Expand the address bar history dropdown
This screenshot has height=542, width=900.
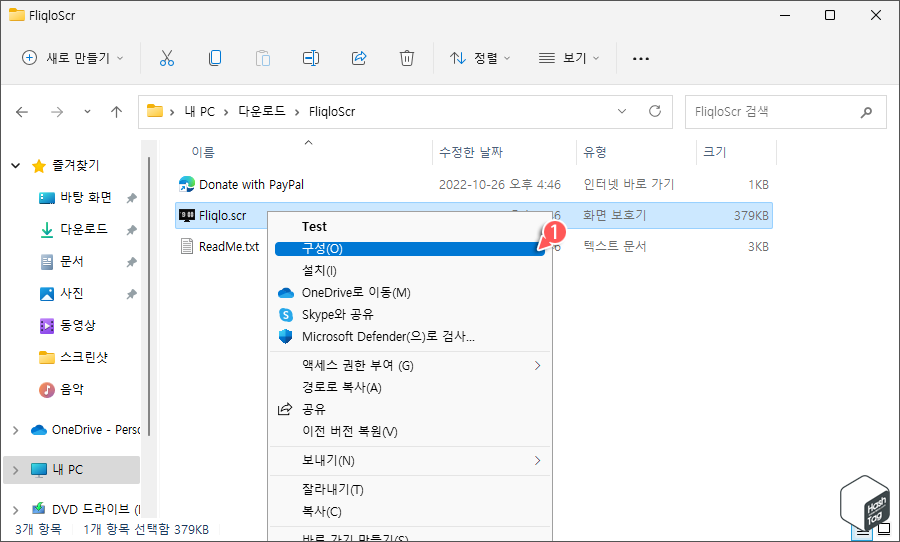pyautogui.click(x=622, y=111)
